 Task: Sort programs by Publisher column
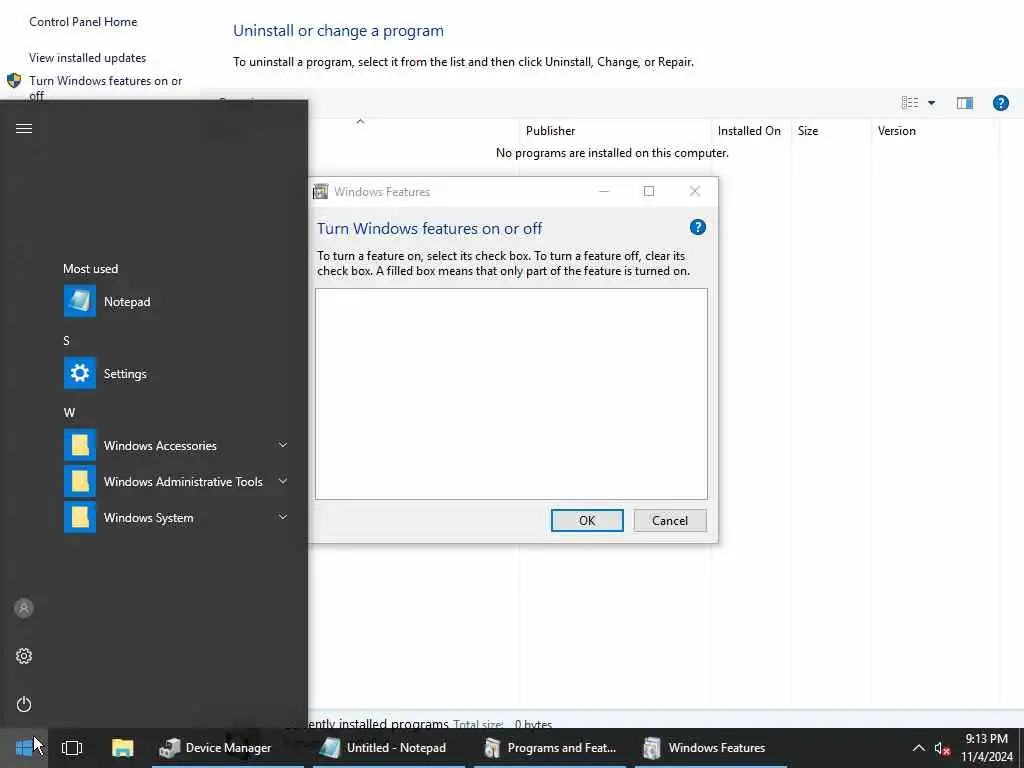coord(615,131)
